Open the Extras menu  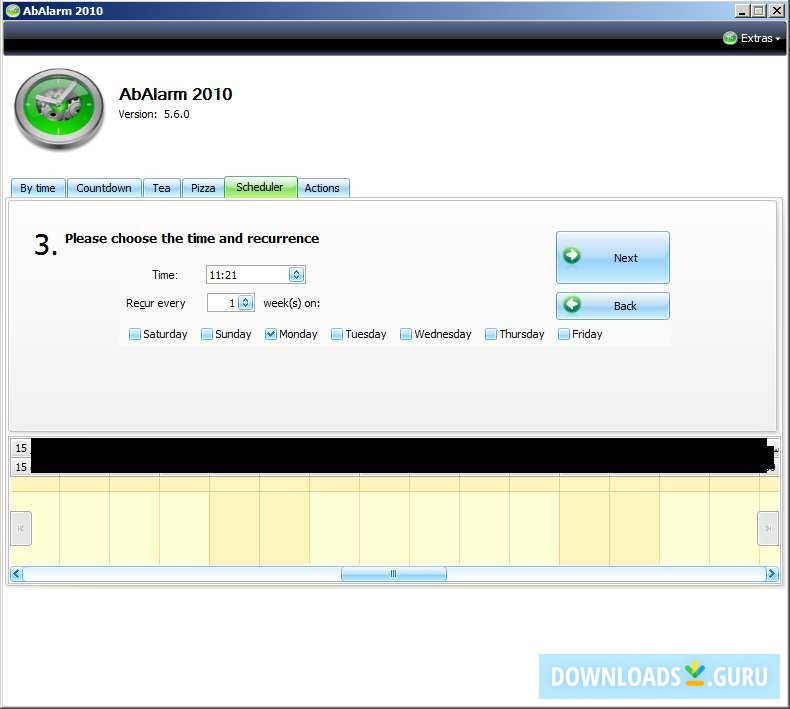point(751,38)
